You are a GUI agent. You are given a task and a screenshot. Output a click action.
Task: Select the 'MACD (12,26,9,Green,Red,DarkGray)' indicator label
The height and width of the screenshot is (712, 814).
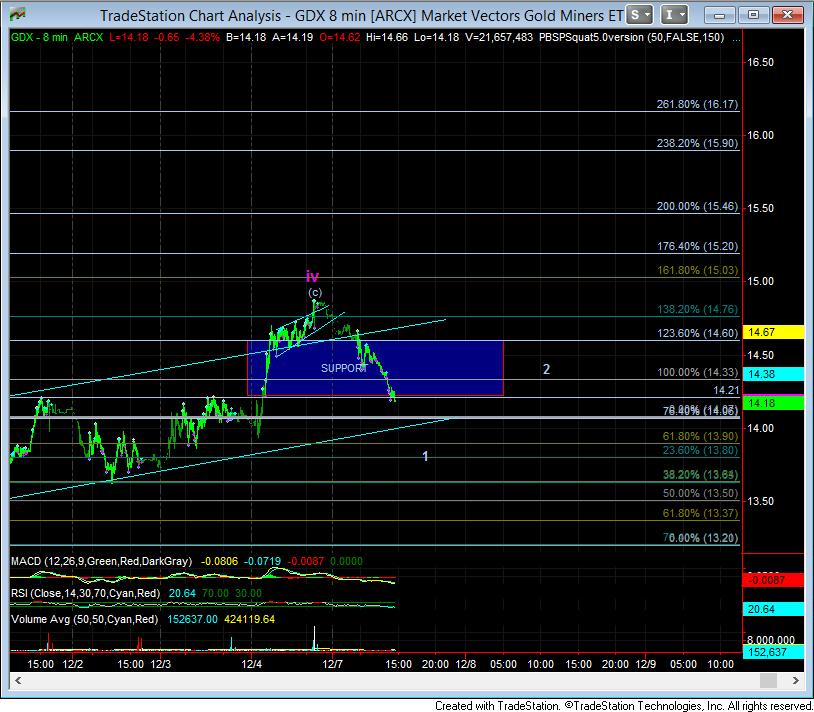(x=101, y=562)
